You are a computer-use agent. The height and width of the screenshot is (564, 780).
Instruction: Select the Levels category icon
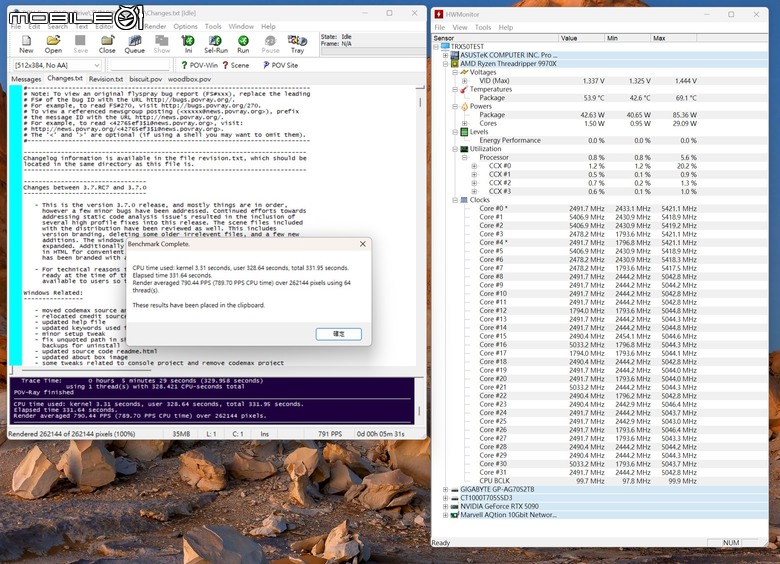464,132
